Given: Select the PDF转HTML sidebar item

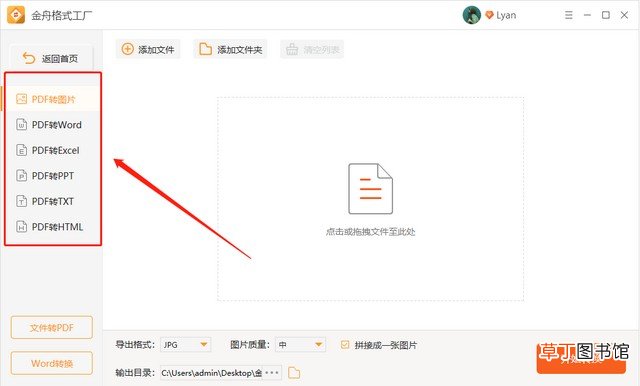Looking at the screenshot, I should (x=51, y=227).
